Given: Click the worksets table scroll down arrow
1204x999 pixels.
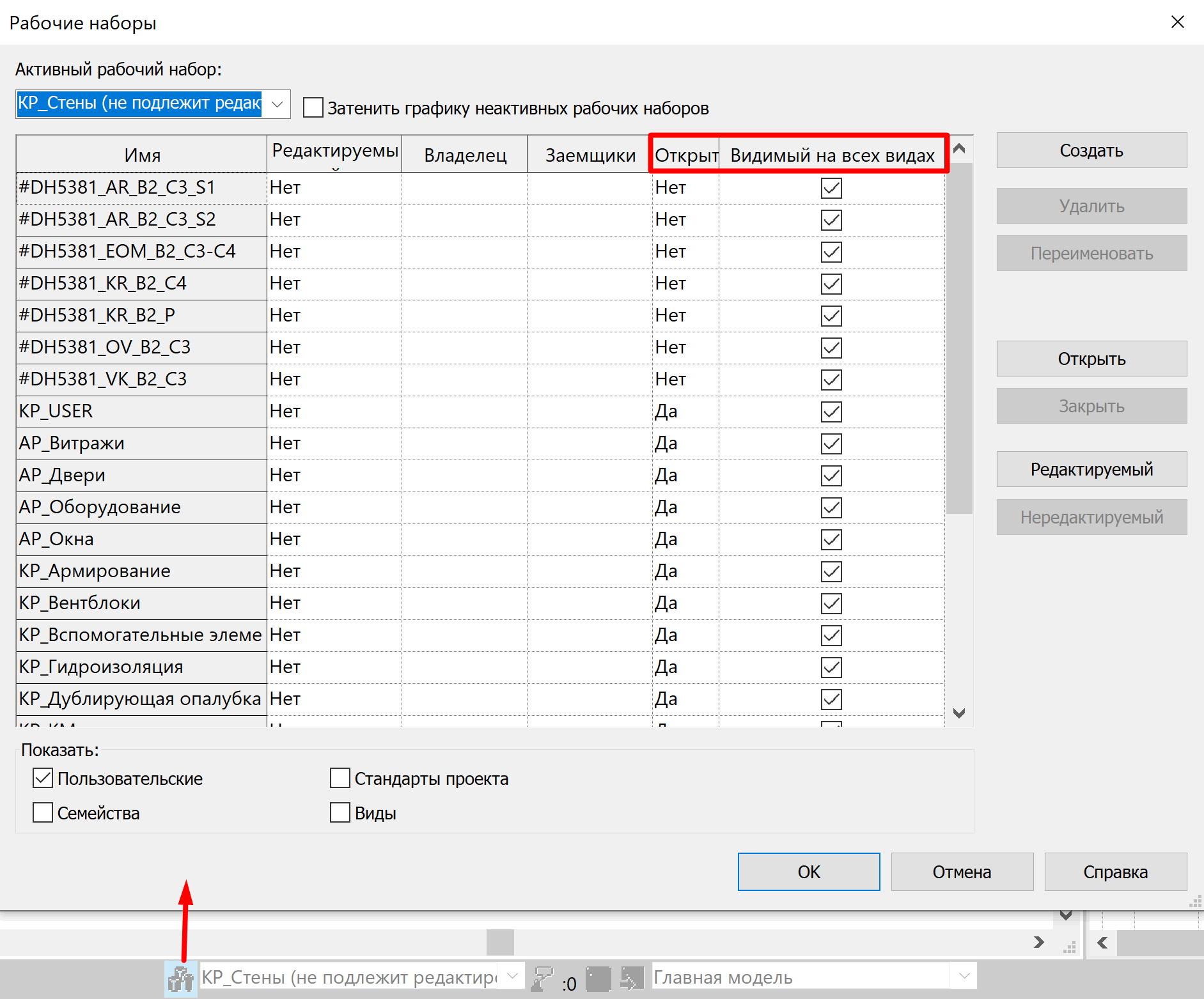Looking at the screenshot, I should pos(959,713).
